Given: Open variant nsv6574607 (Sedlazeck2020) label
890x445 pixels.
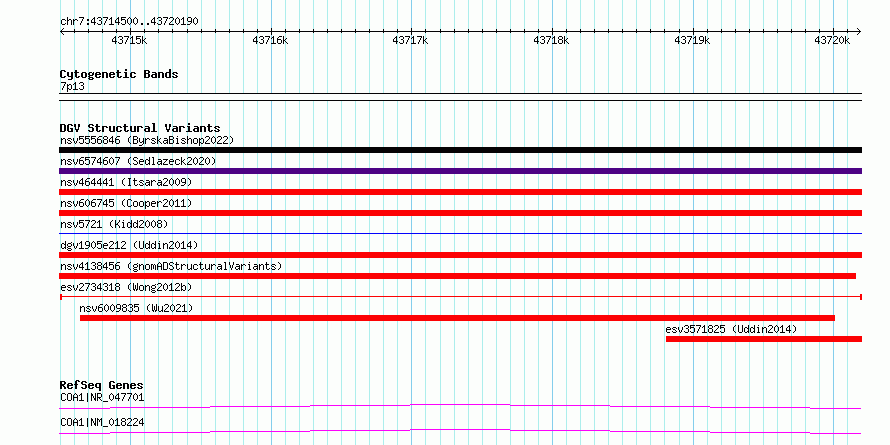Looking at the screenshot, I should [x=138, y=161].
